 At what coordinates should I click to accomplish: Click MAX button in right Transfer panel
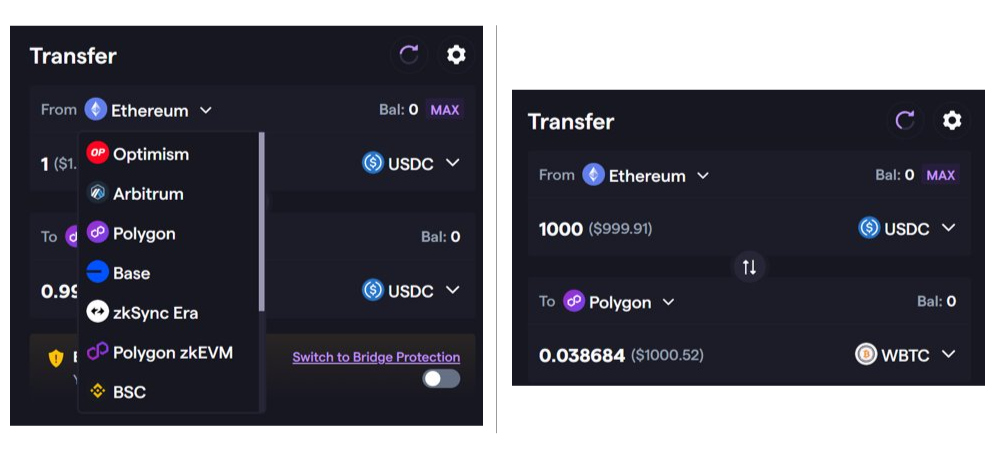point(940,175)
